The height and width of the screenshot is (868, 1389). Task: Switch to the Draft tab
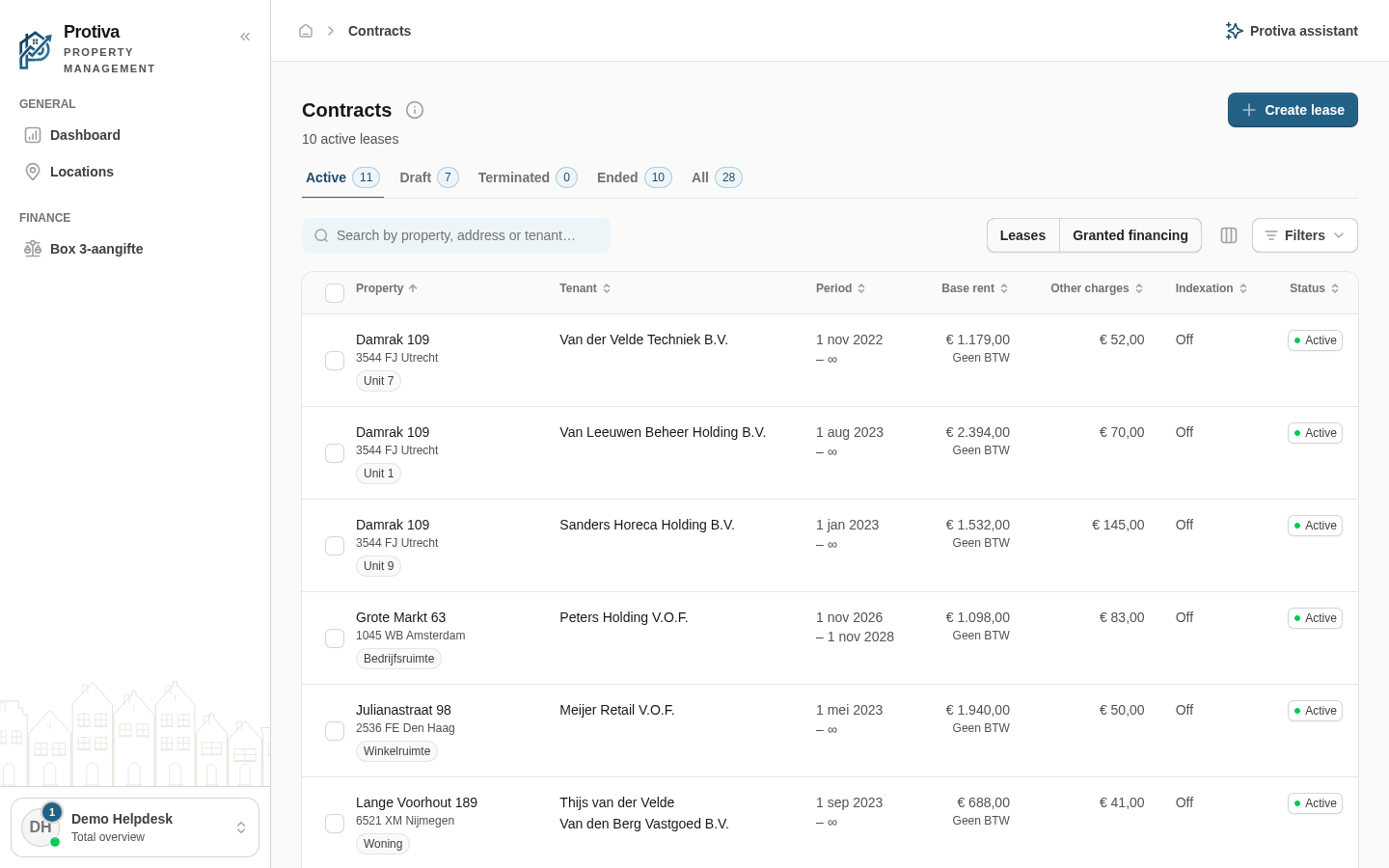pos(429,177)
